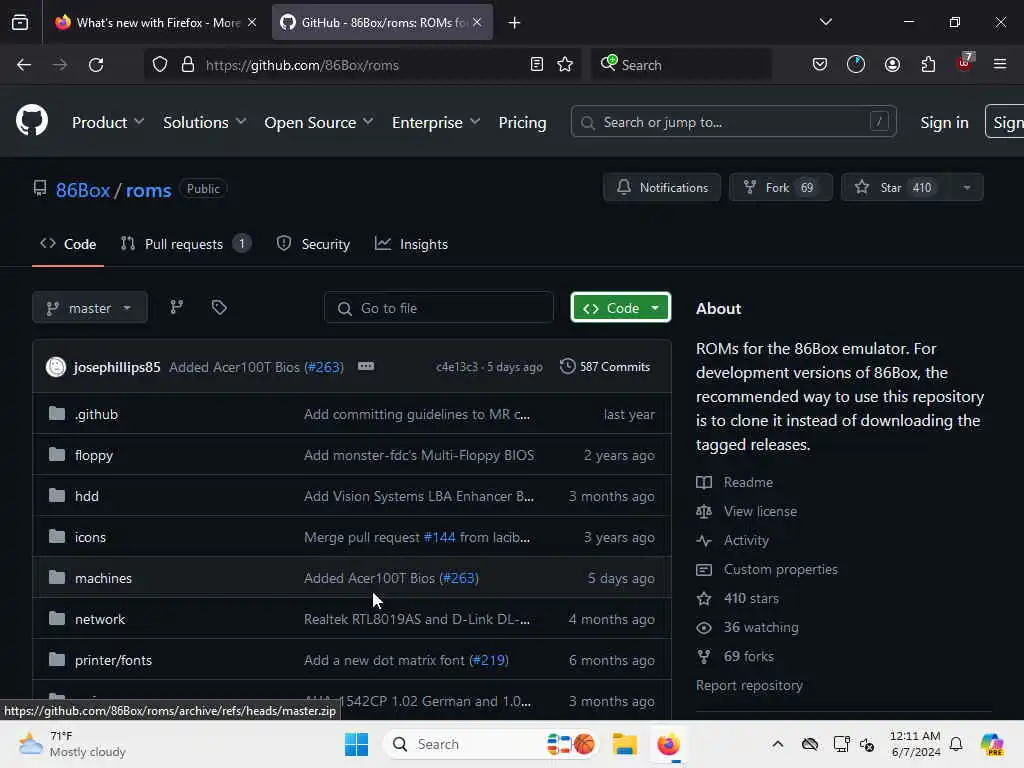1024x768 pixels.
Task: Click the Notifications button
Action: [662, 187]
